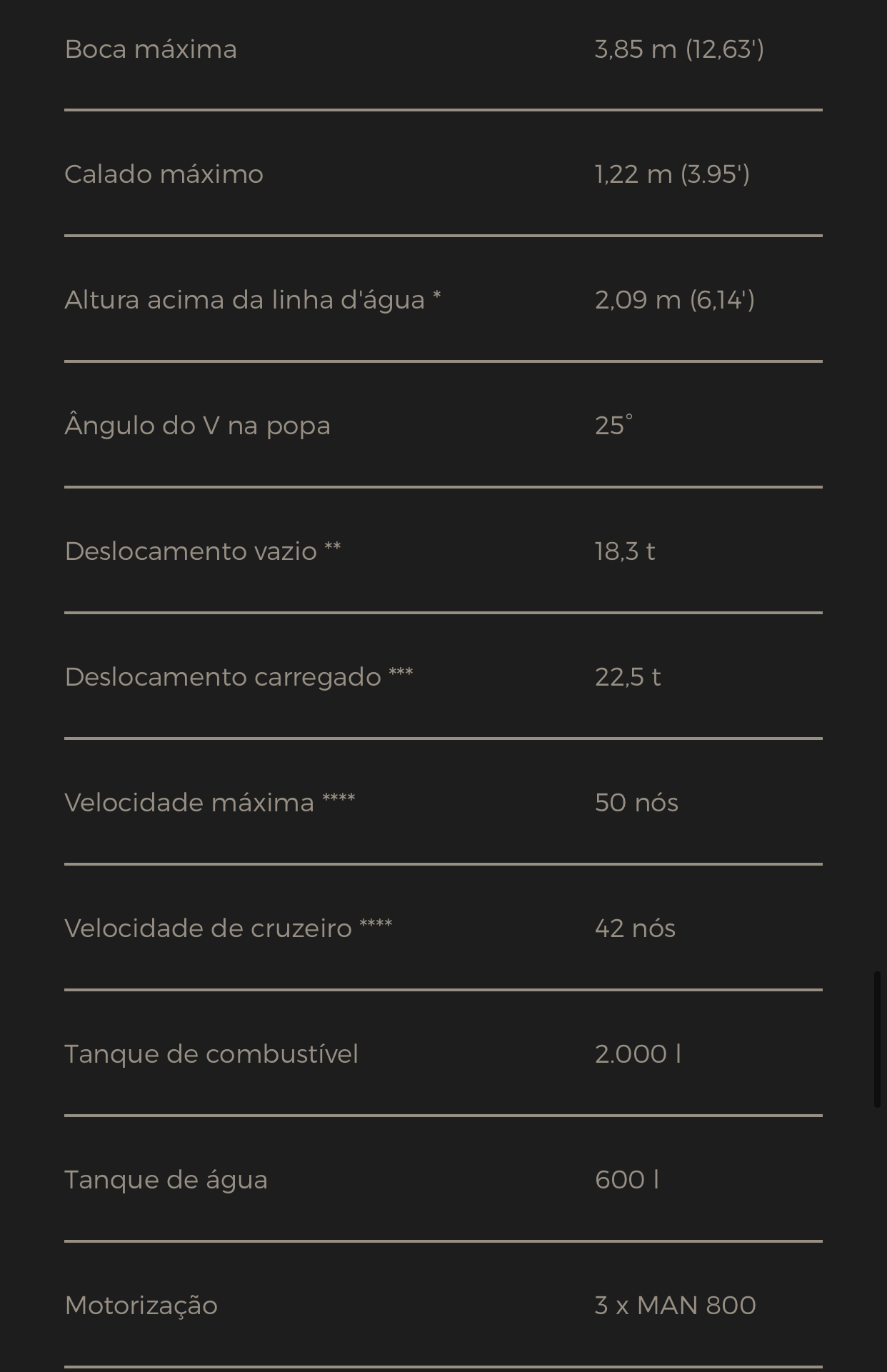Select the 600 l water tank value
Image resolution: width=887 pixels, height=1372 pixels.
click(x=626, y=1180)
